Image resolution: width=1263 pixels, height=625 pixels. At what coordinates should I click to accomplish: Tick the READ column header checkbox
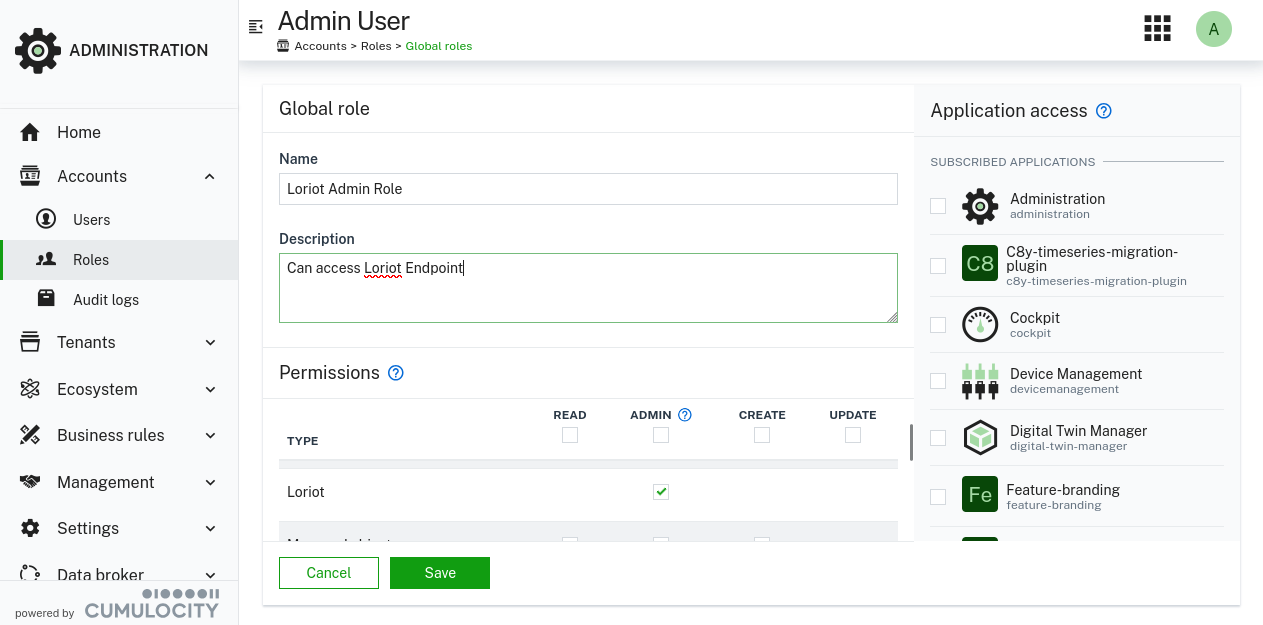pos(570,435)
